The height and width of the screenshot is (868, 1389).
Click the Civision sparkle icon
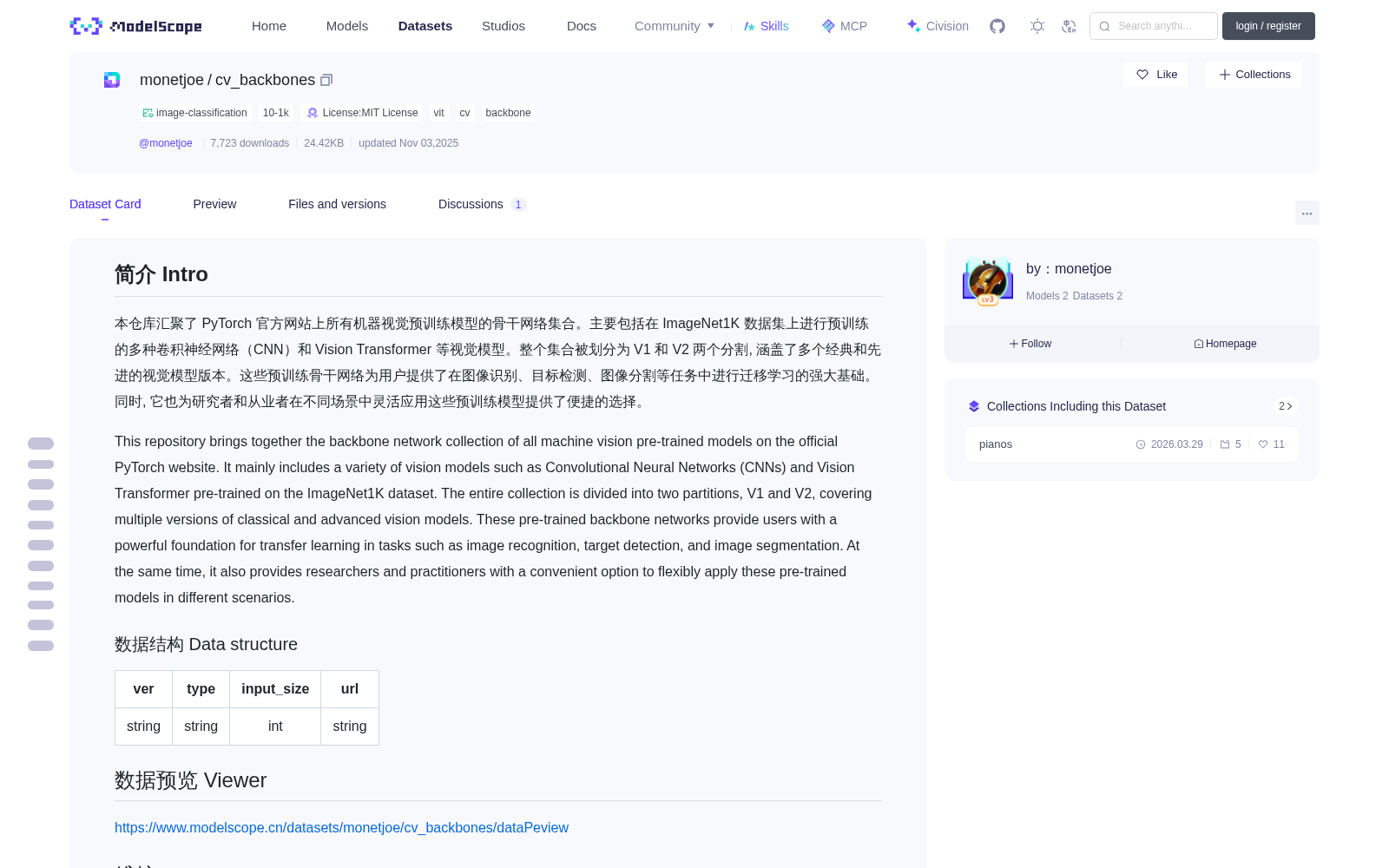point(913,26)
